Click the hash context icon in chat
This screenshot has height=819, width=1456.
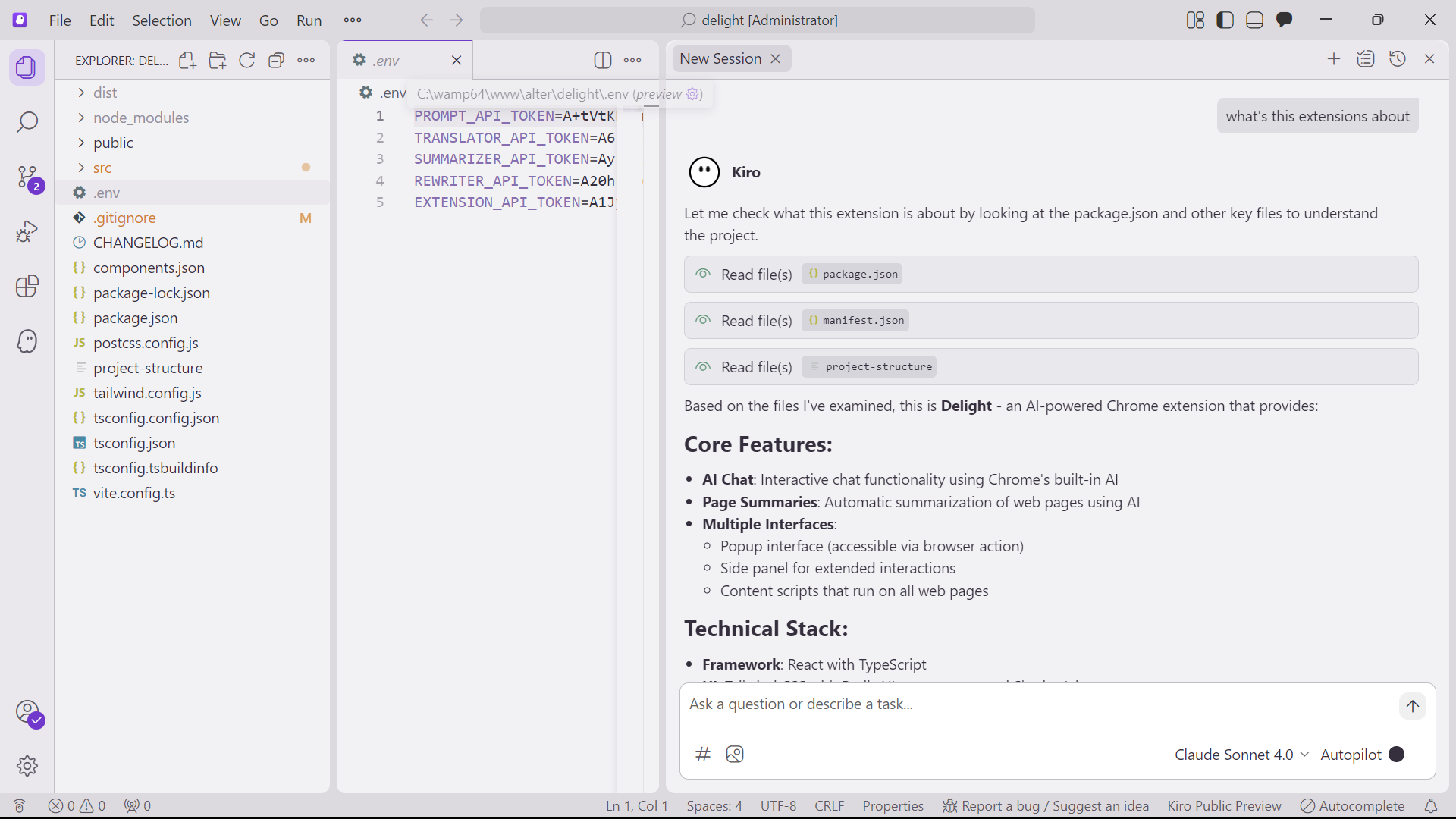[703, 754]
